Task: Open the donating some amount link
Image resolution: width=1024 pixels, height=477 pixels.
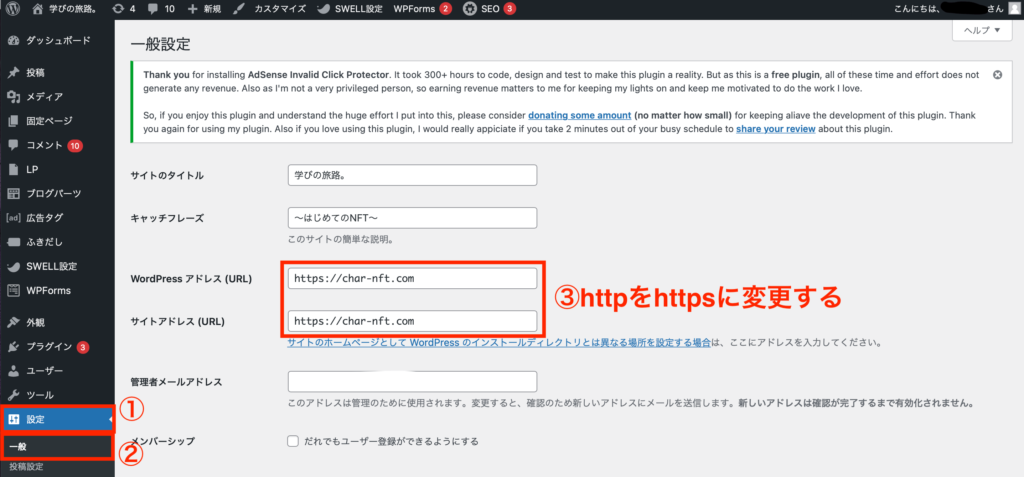Action: click(x=579, y=115)
